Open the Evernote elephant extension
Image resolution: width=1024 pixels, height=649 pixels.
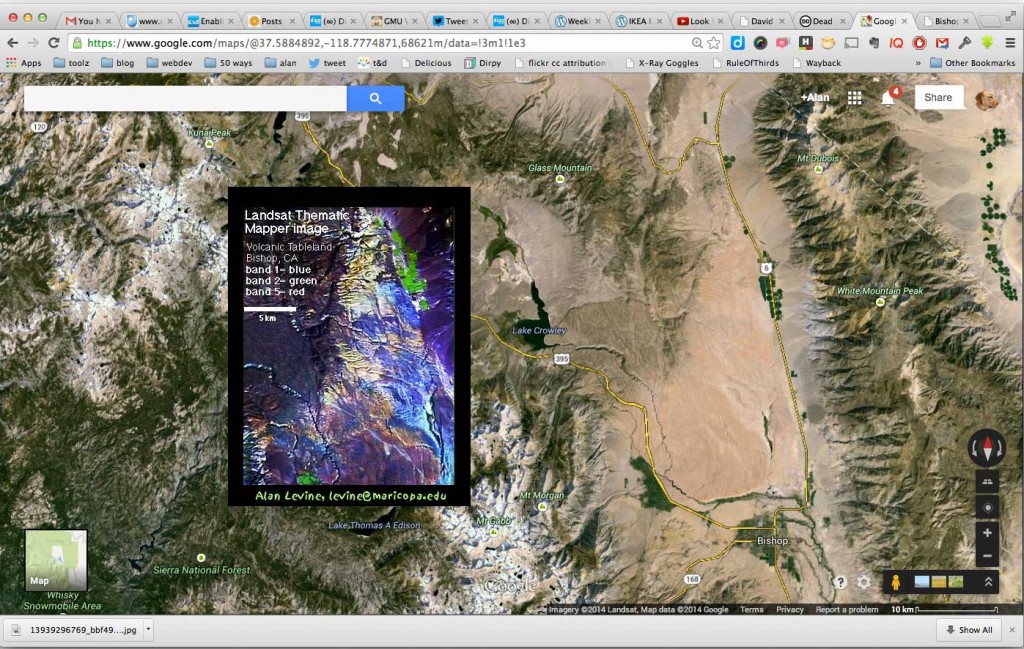click(874, 43)
